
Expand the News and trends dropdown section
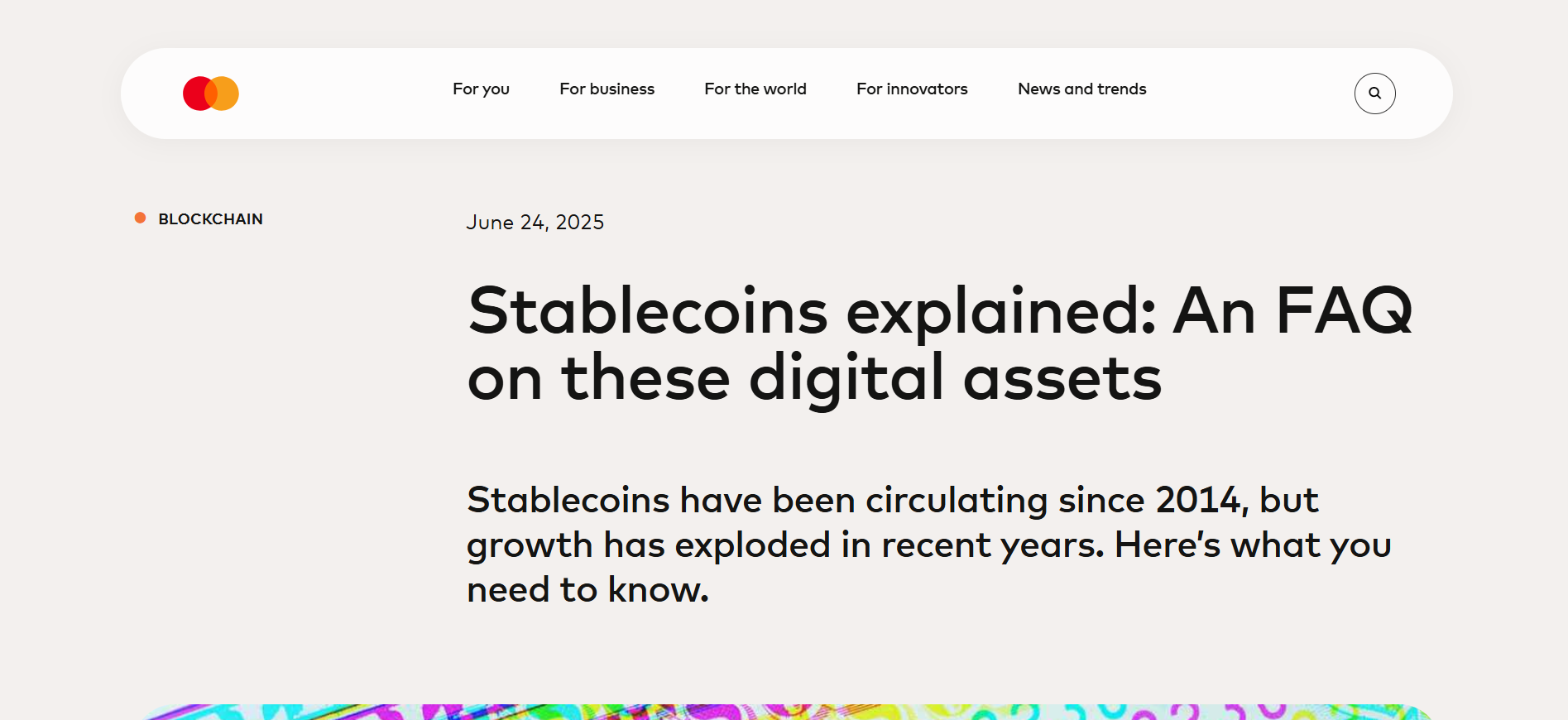[x=1081, y=89]
